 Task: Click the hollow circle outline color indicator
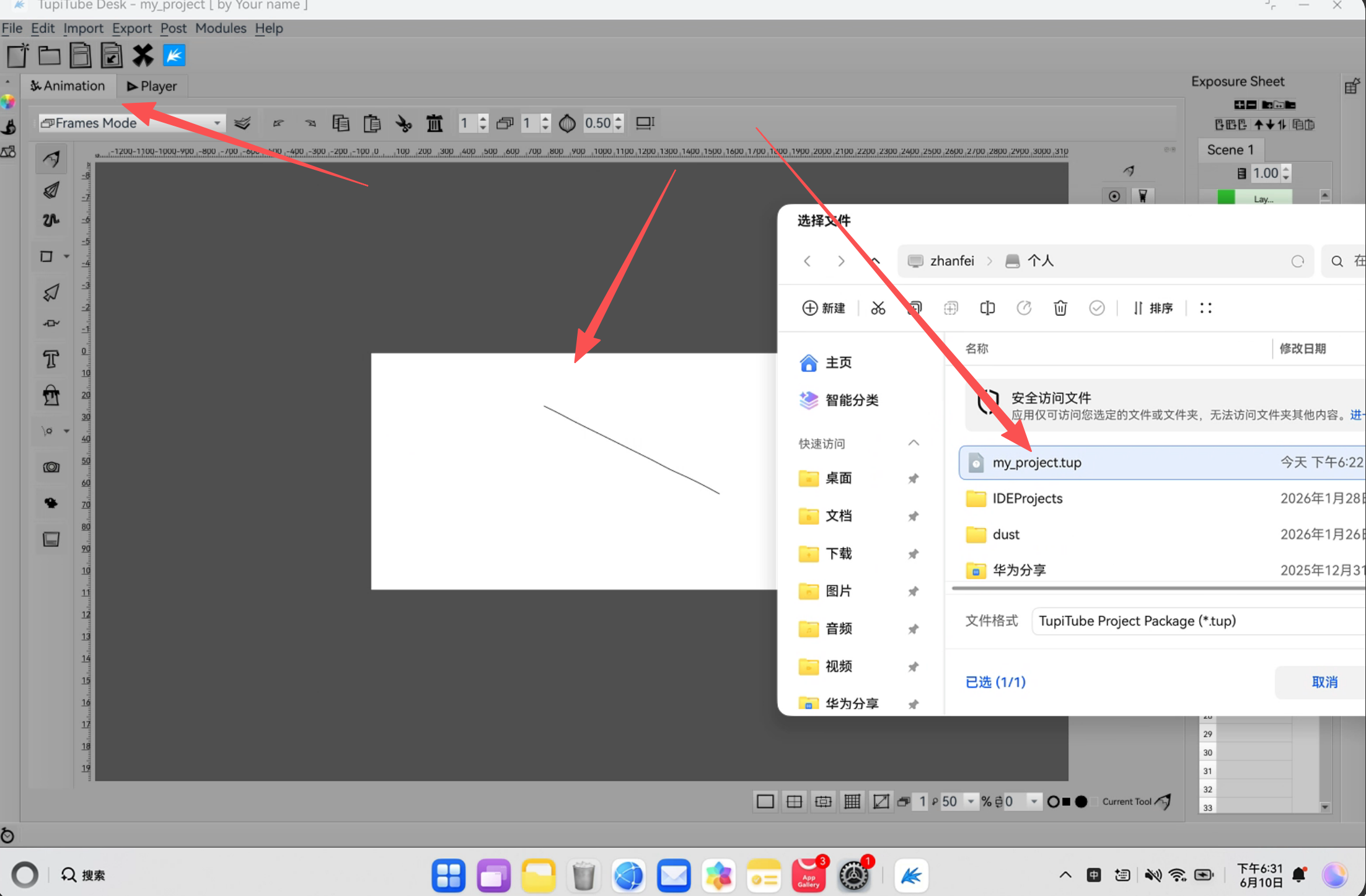1053,802
